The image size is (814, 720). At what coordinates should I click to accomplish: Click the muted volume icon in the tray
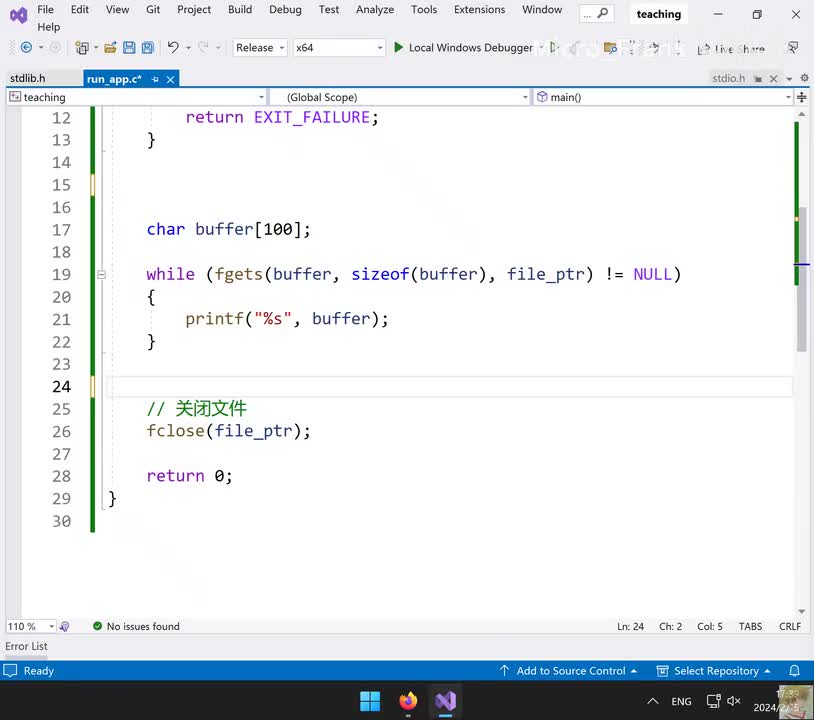[734, 701]
